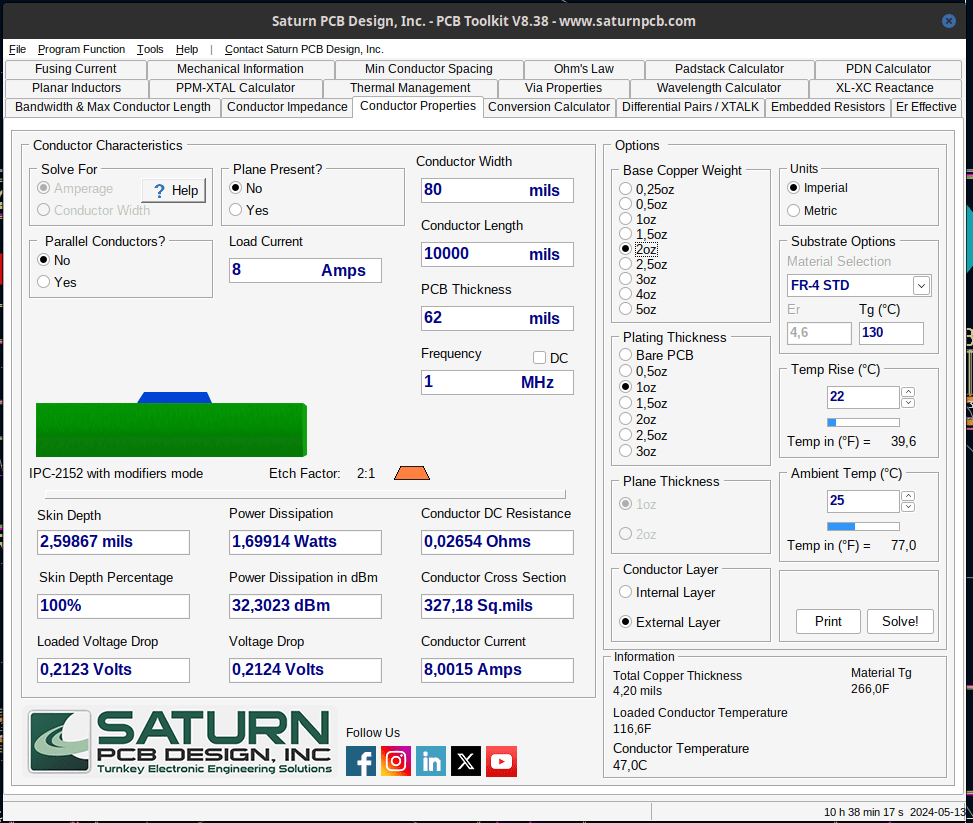Click the PCB Thickness input field
Screen dimensions: 973x823
tap(497, 318)
